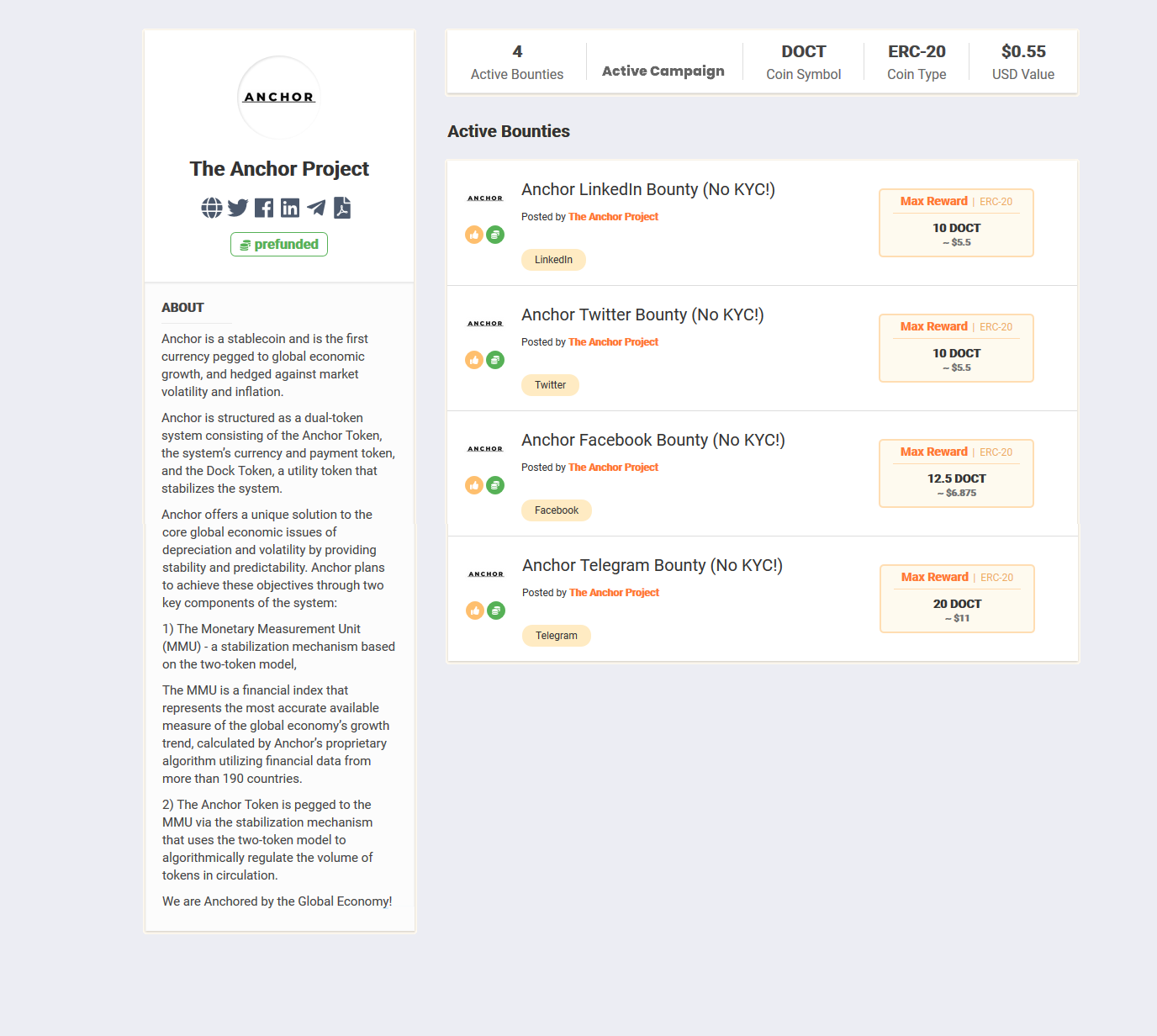Click The Anchor Project heading
This screenshot has height=1036, width=1157.
279,169
